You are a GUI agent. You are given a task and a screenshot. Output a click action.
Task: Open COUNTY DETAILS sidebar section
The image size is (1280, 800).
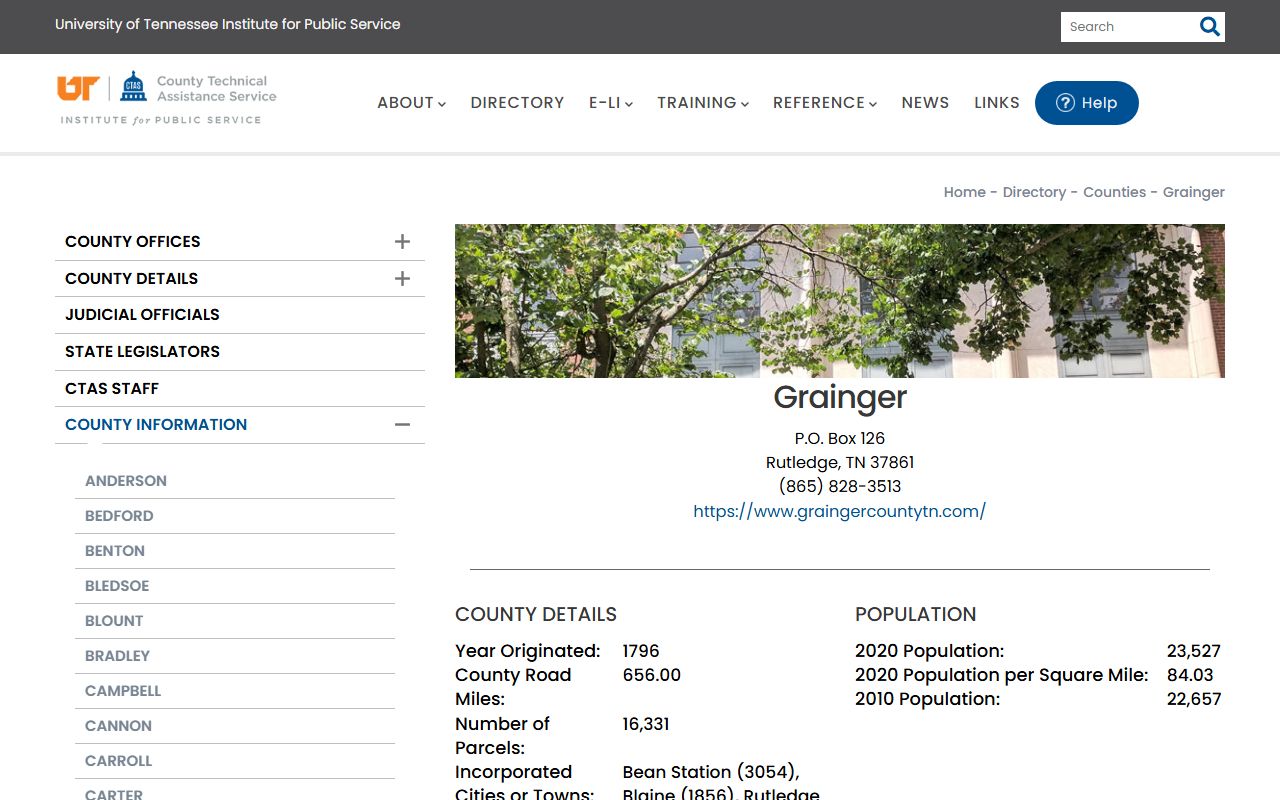pyautogui.click(x=132, y=278)
